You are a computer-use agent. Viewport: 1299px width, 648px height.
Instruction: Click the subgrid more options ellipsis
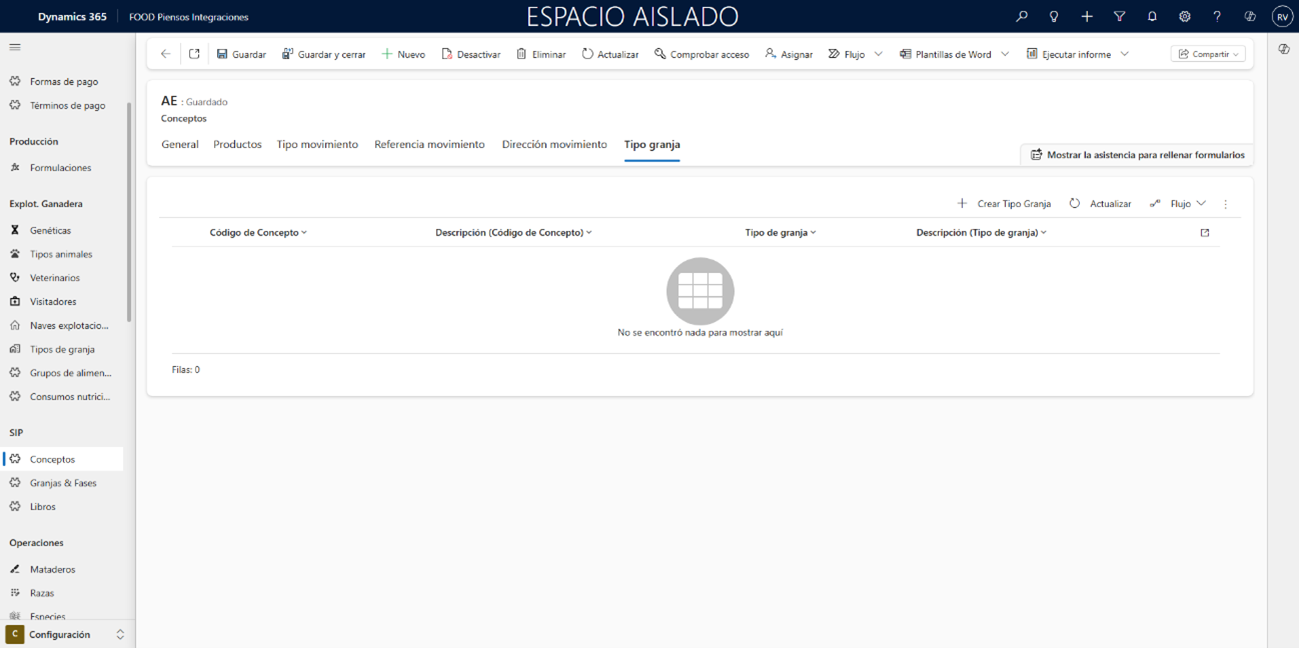[1226, 204]
